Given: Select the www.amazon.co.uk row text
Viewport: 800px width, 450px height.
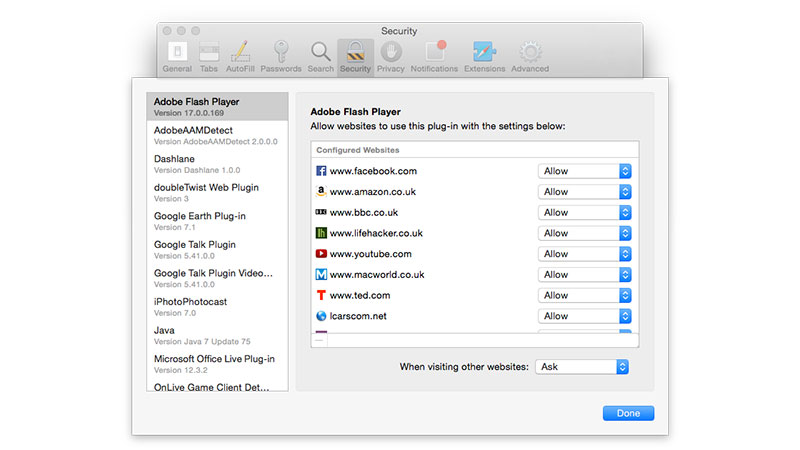Looking at the screenshot, I should 372,192.
